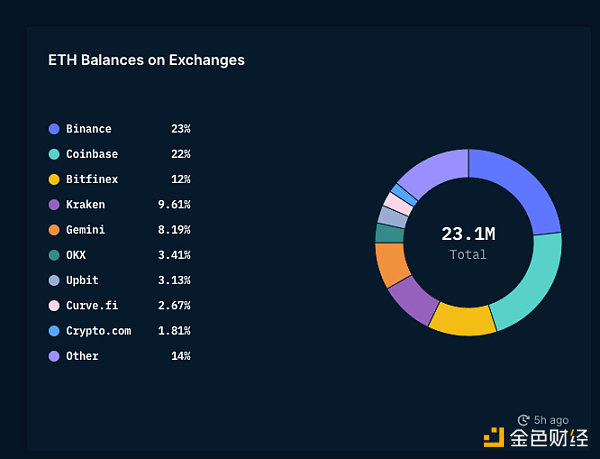This screenshot has height=459, width=600.
Task: Click the Curve.fi pink legend dot
Action: pyautogui.click(x=54, y=306)
